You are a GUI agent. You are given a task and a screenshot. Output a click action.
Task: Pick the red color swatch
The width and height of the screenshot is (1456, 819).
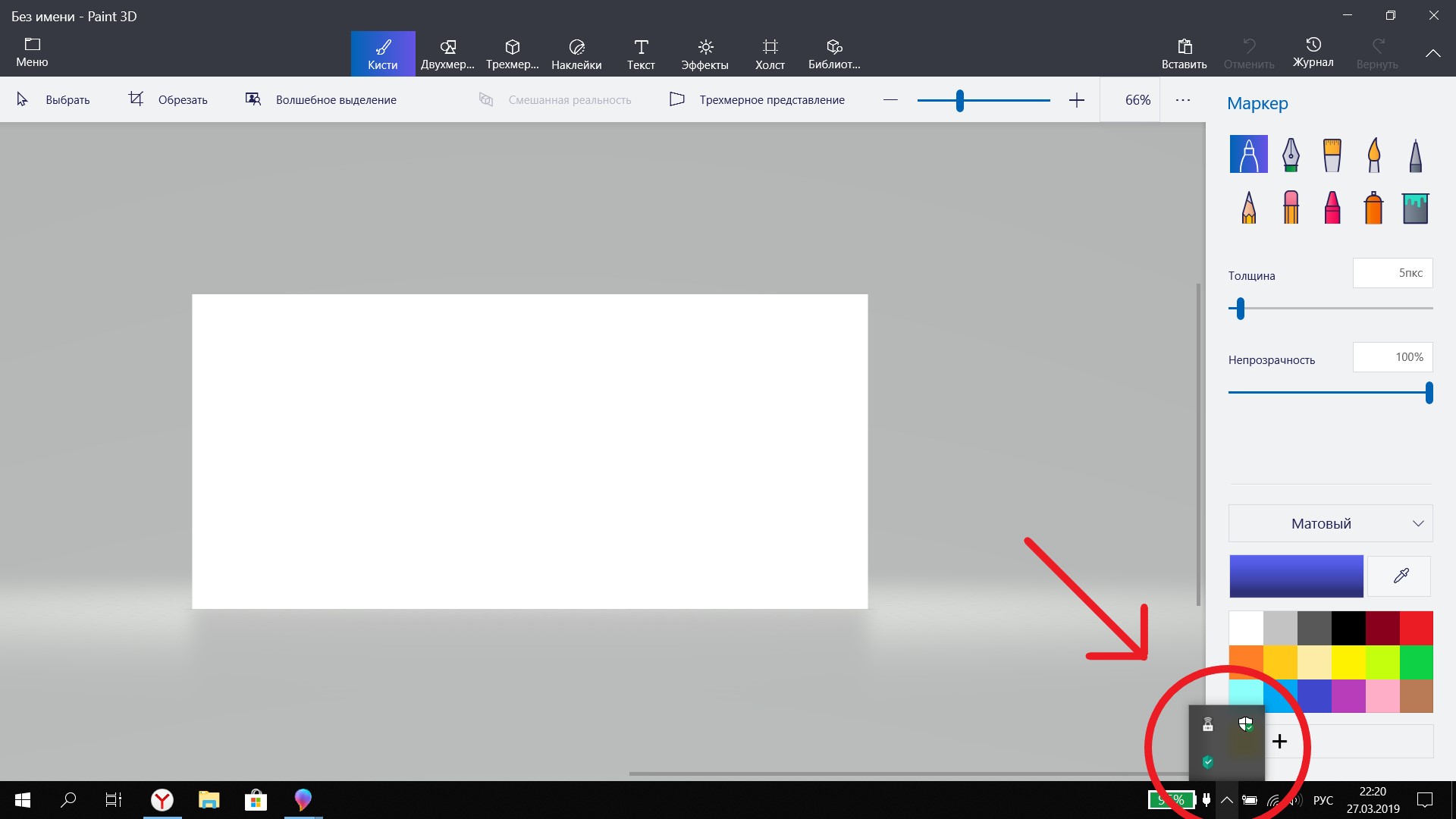coord(1416,628)
